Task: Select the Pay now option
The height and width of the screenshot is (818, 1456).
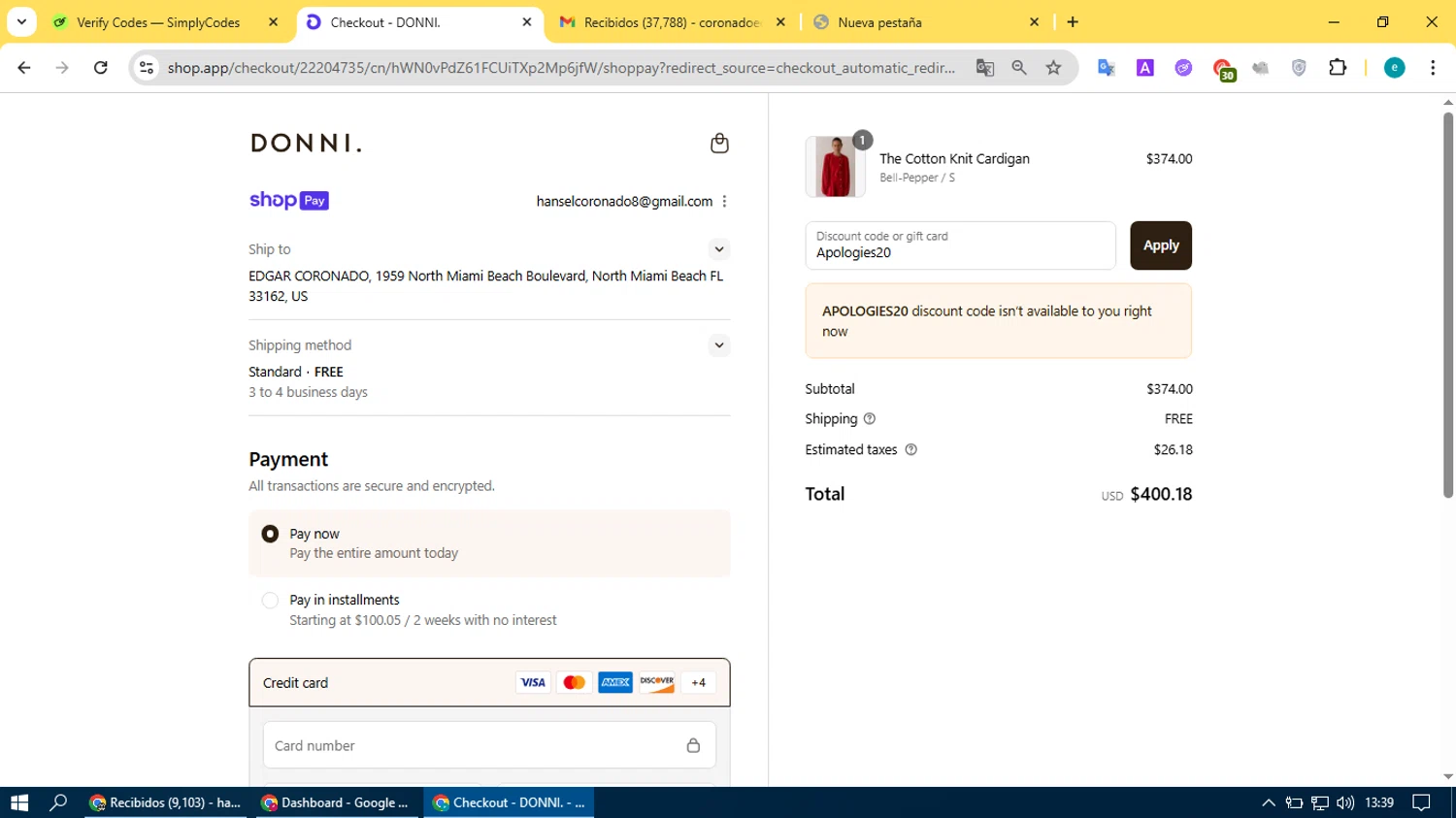Action: [270, 535]
